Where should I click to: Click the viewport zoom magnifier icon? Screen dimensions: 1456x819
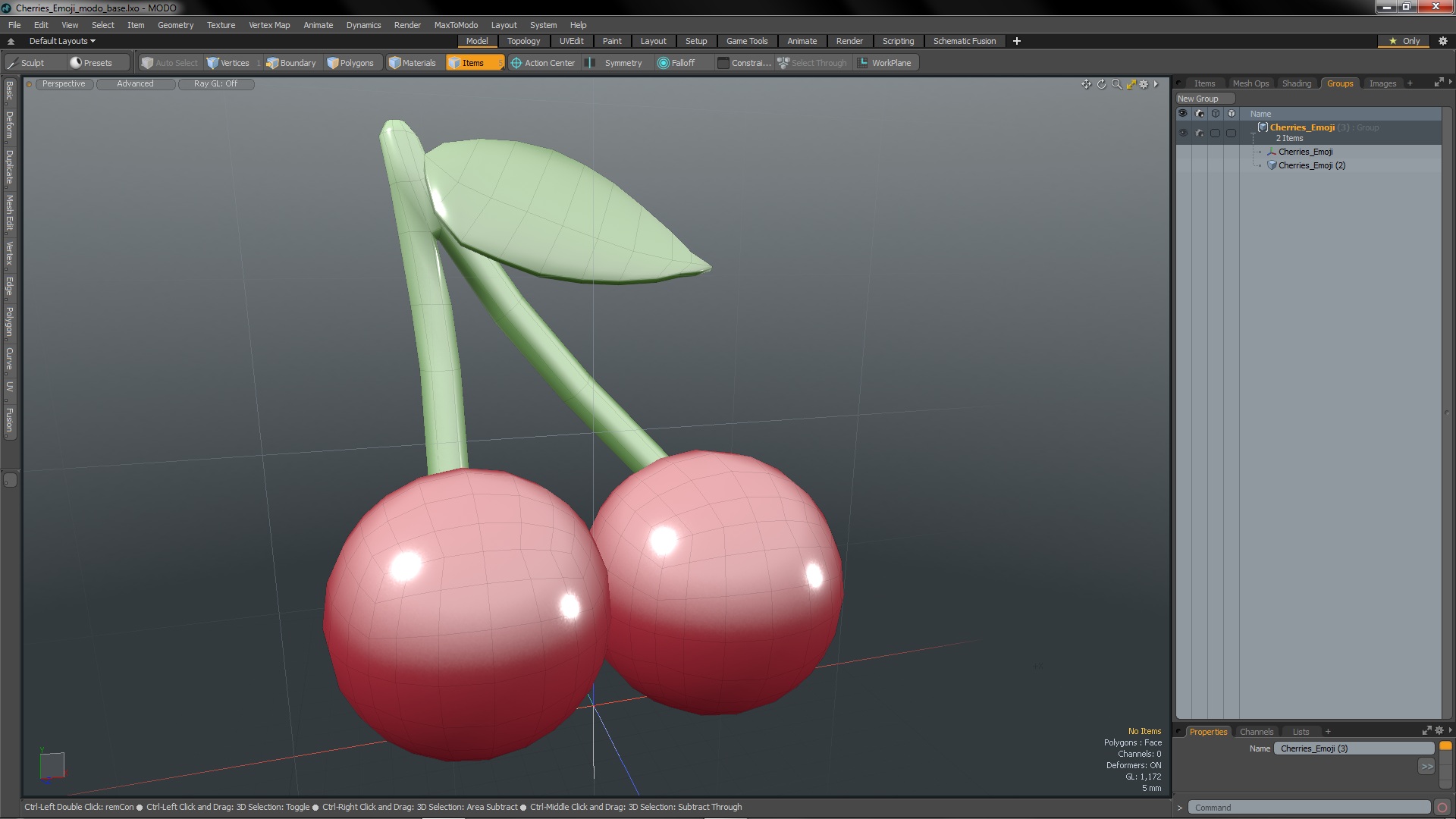tap(1116, 84)
